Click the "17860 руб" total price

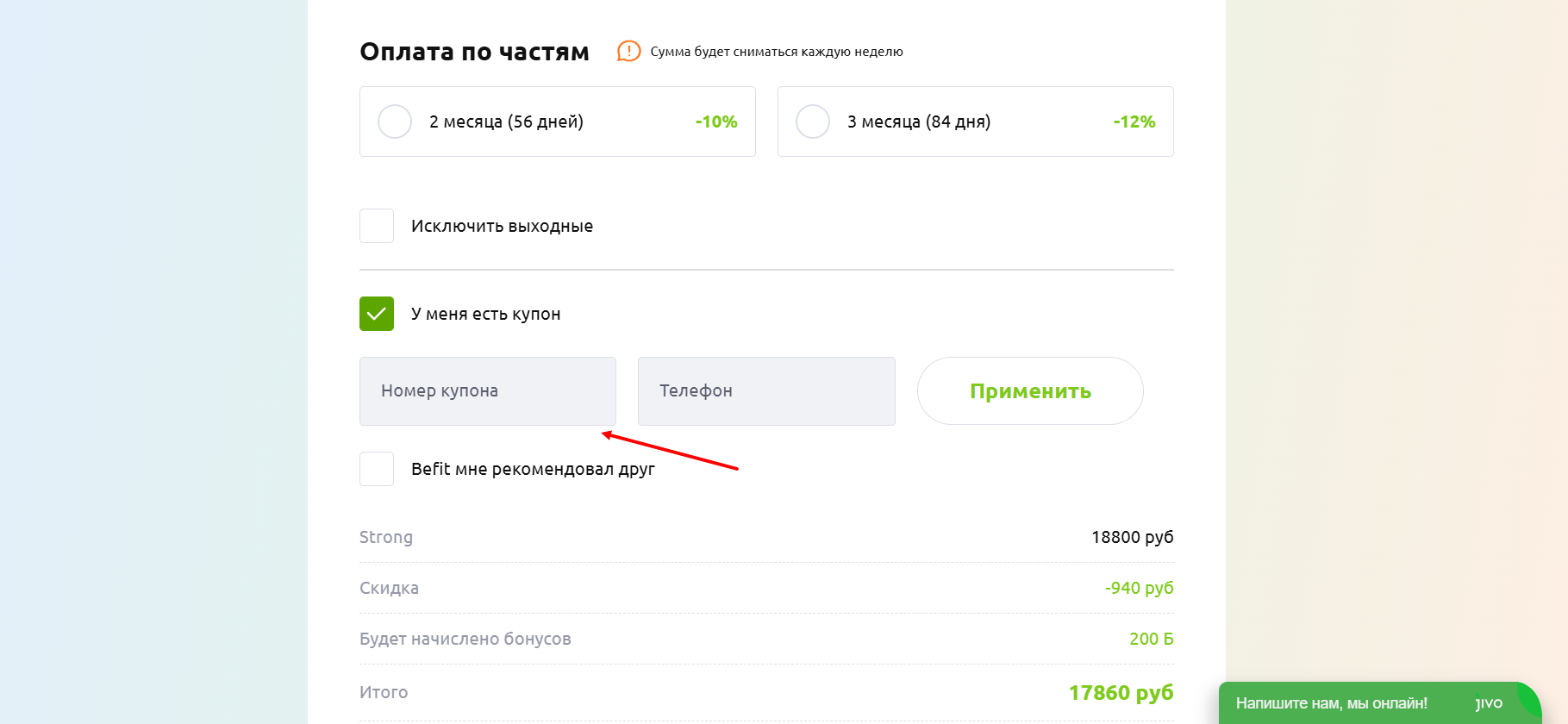coord(1121,692)
